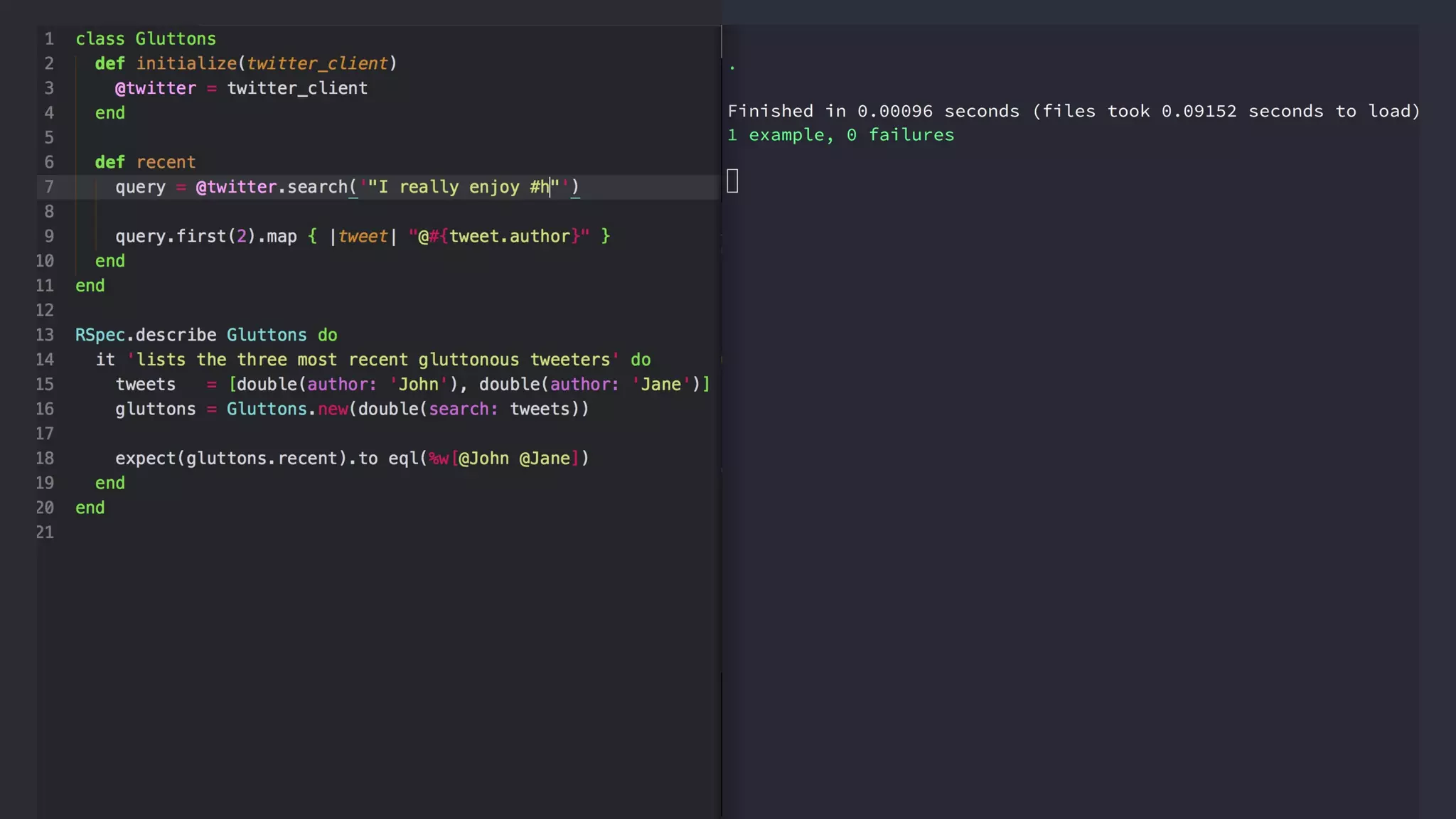Click the '@twitter' variable on line 3
This screenshot has width=1456, height=819.
pyautogui.click(x=155, y=88)
